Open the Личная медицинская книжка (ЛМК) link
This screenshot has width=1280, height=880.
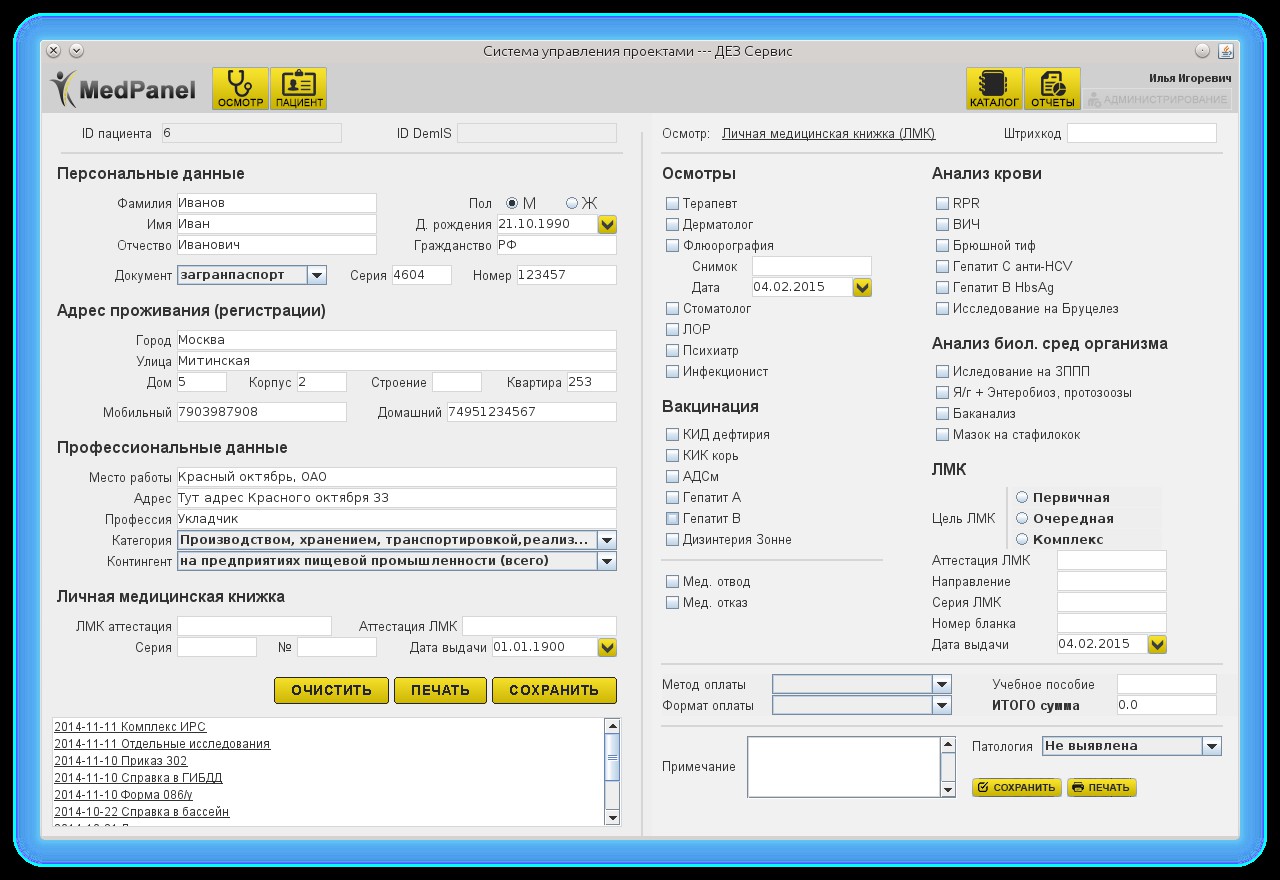(x=829, y=134)
